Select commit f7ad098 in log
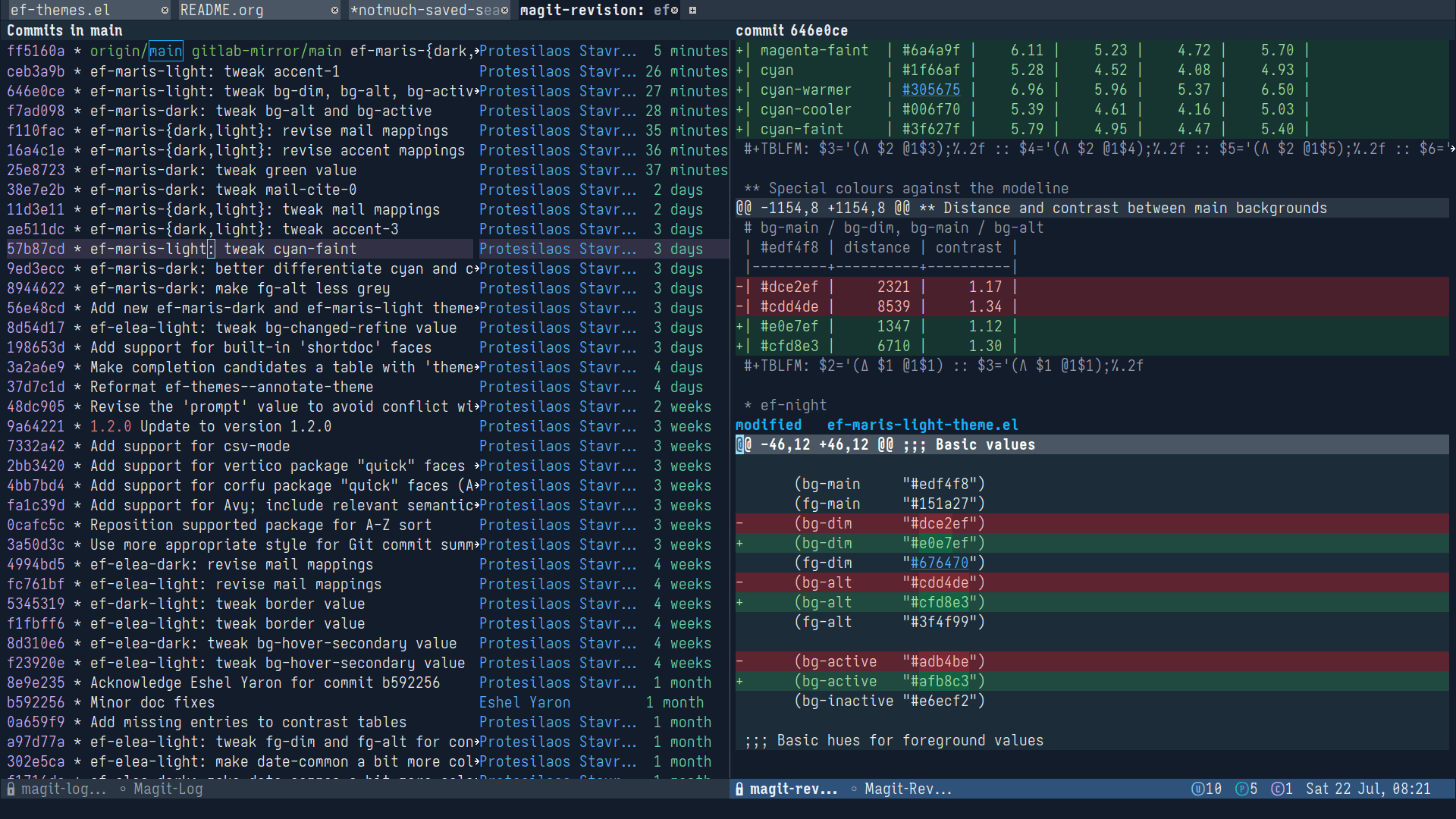Image resolution: width=1456 pixels, height=819 pixels. 367,111
